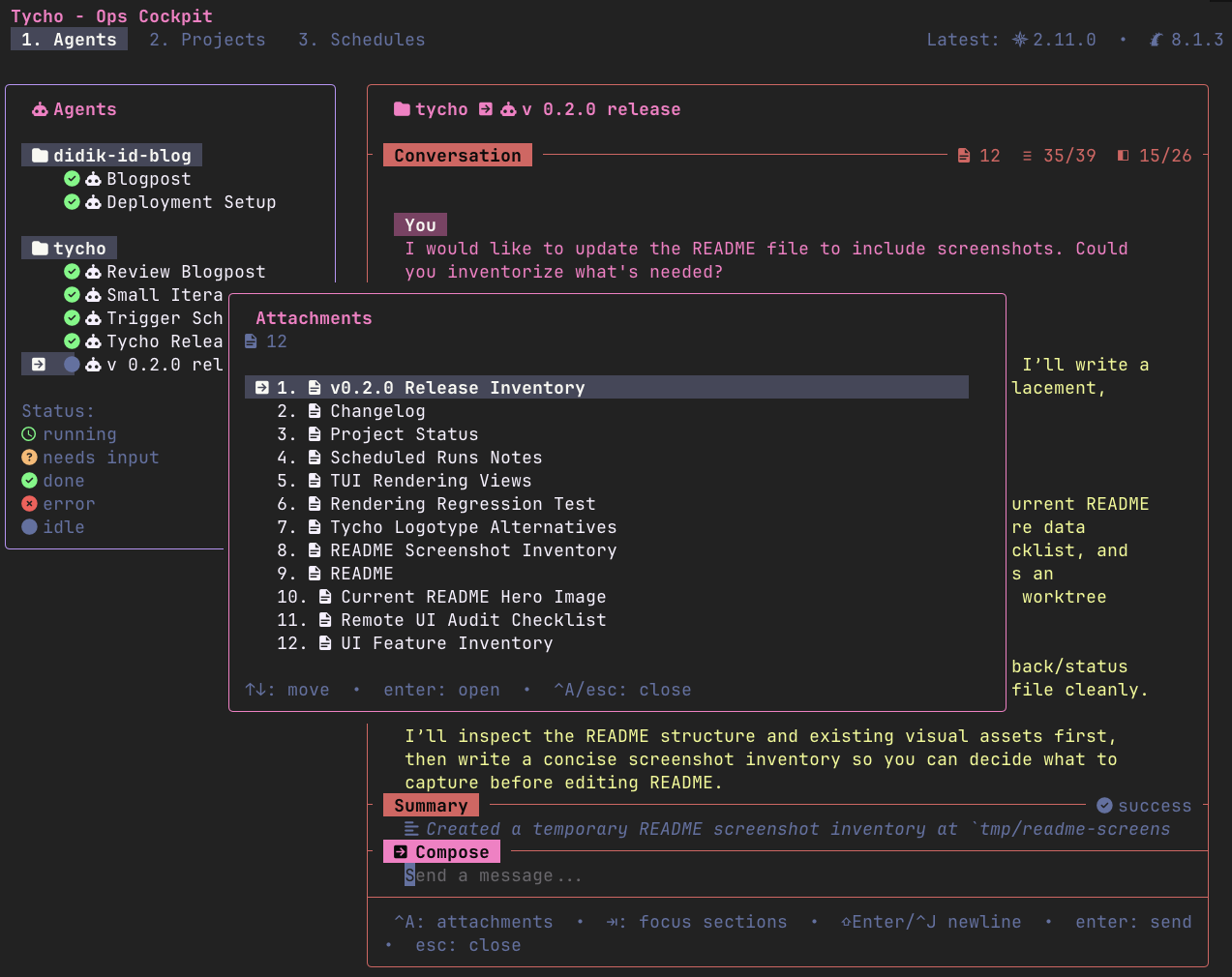Click the error cross status icon
This screenshot has width=1232, height=977.
(29, 504)
